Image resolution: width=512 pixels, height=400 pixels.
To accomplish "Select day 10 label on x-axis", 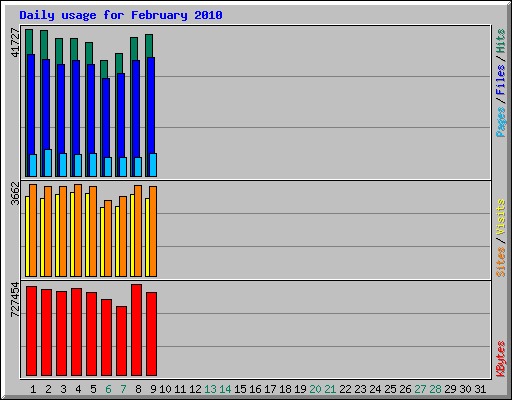I will (x=165, y=389).
